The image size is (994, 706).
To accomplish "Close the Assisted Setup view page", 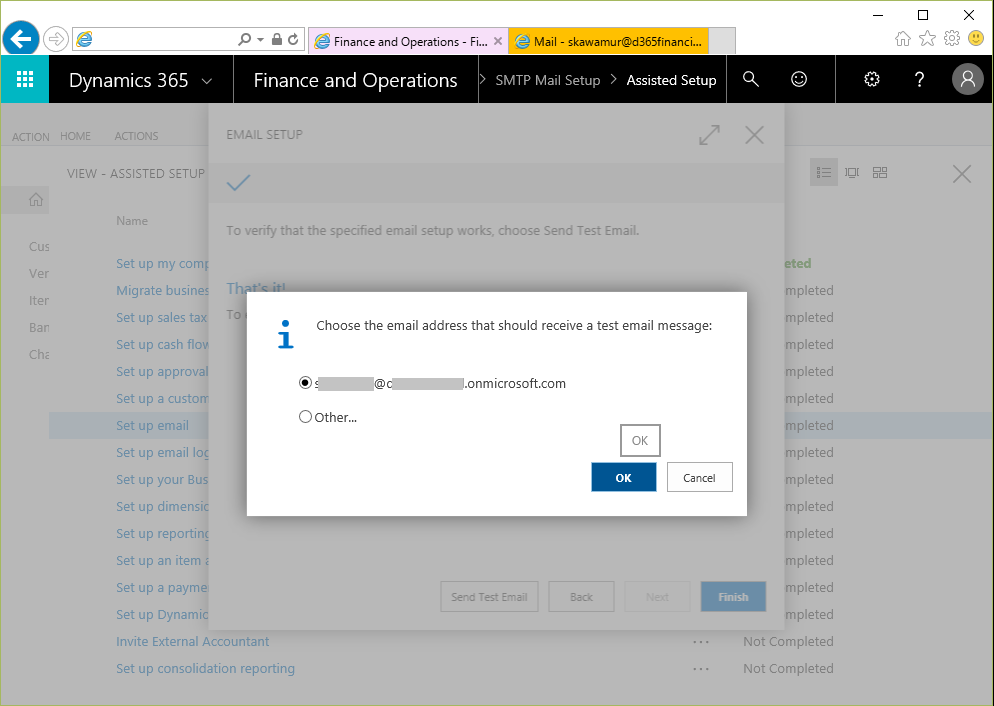I will click(962, 174).
